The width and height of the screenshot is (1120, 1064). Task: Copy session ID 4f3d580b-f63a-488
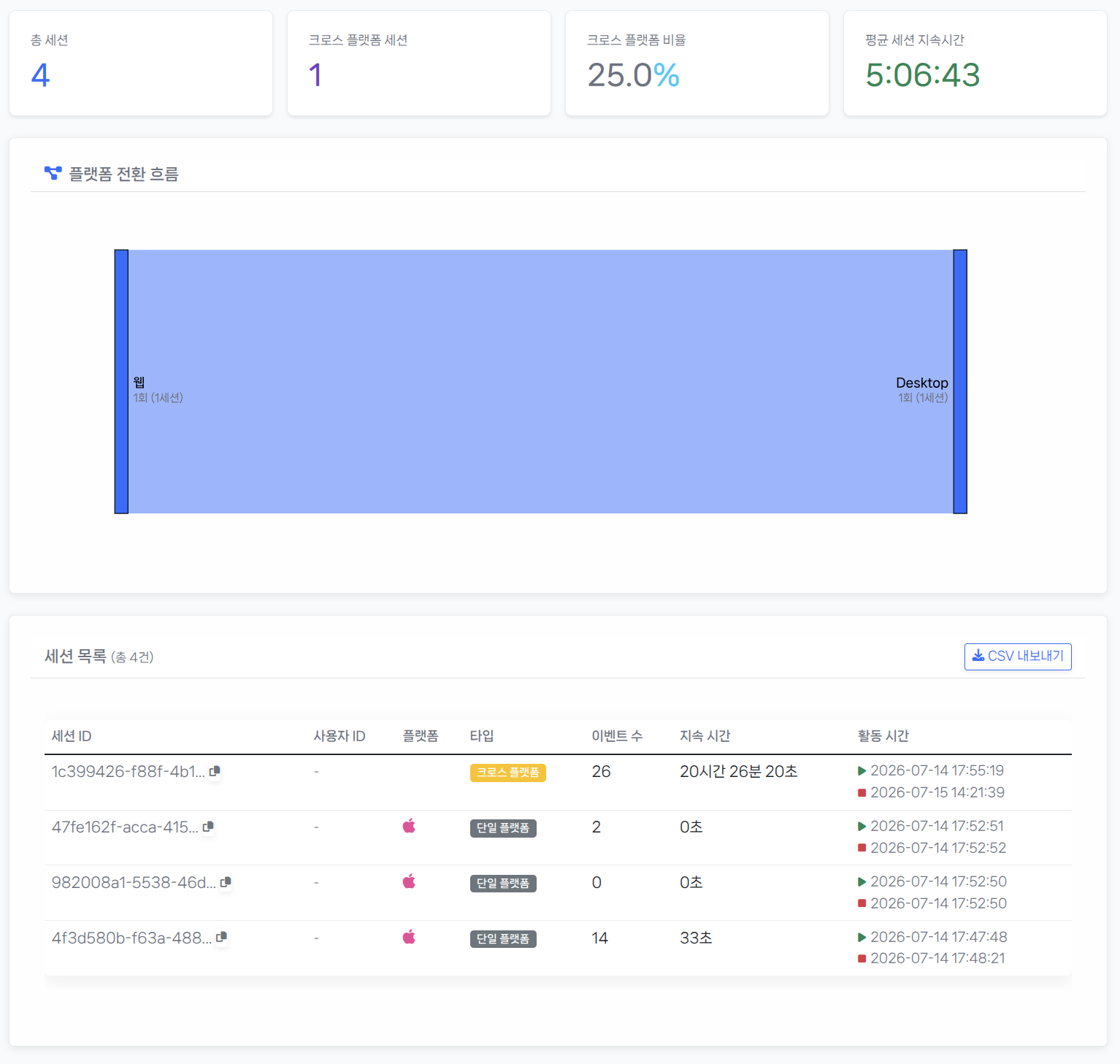221,937
